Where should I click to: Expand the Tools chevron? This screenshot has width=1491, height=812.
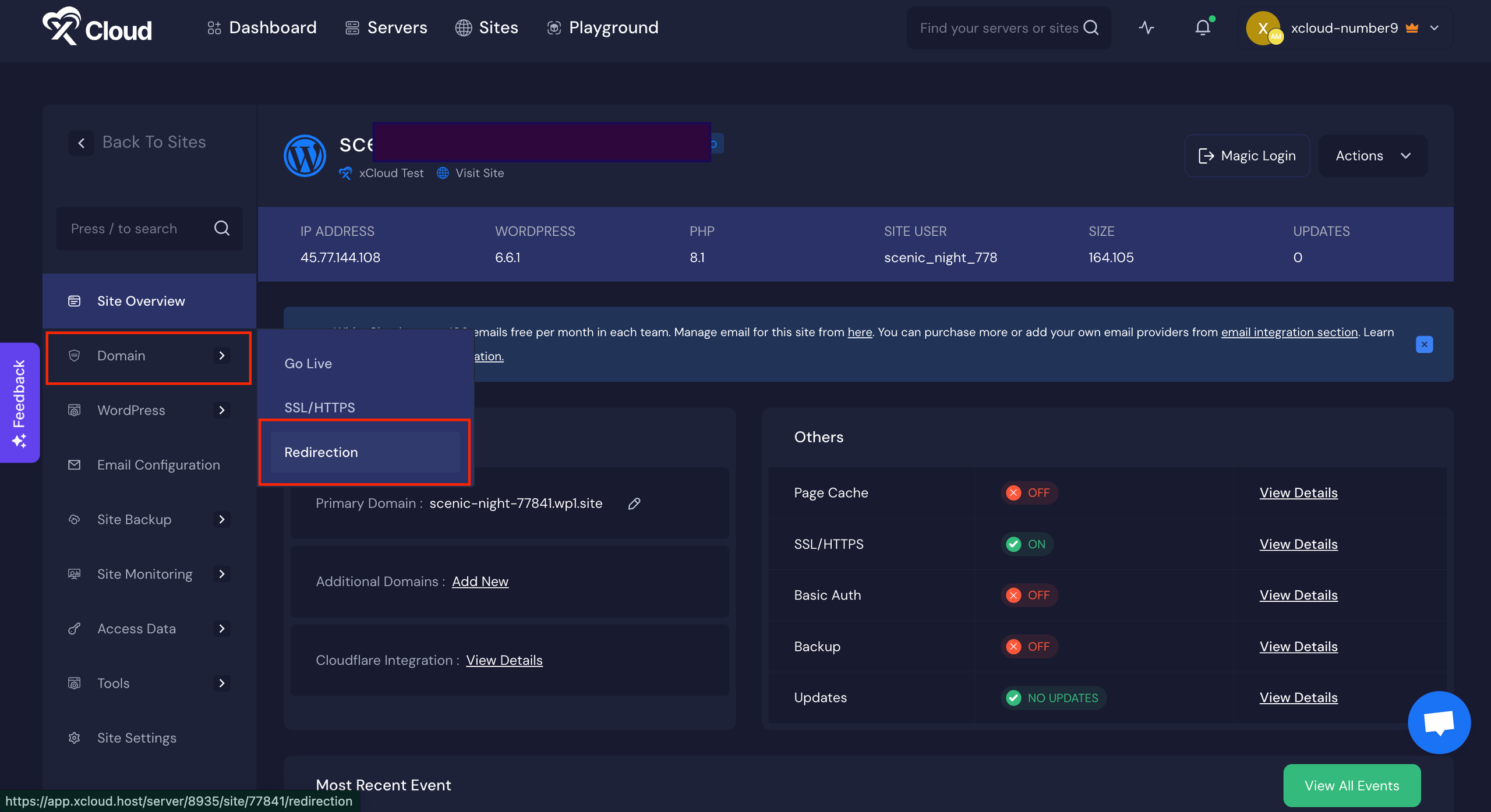pos(221,683)
